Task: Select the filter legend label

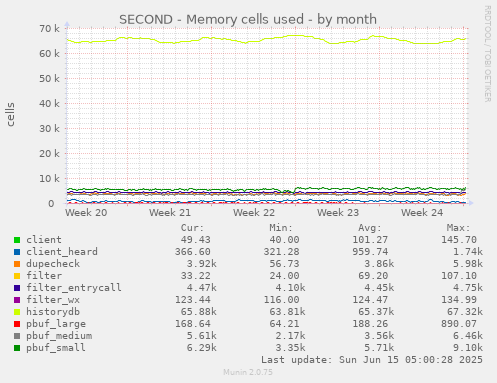Action: [x=44, y=276]
